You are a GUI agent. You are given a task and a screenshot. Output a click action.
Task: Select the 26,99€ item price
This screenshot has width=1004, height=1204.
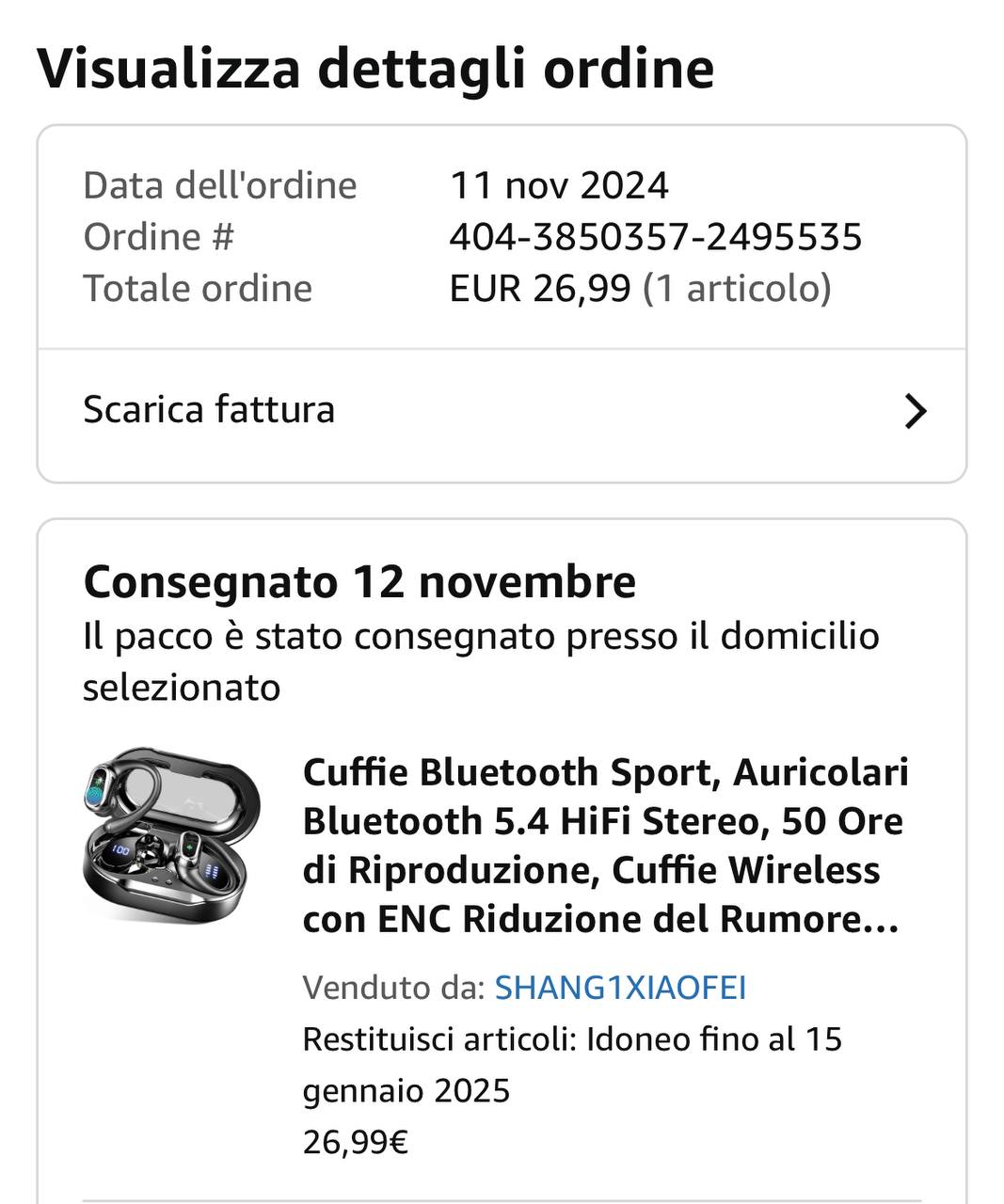(355, 1142)
